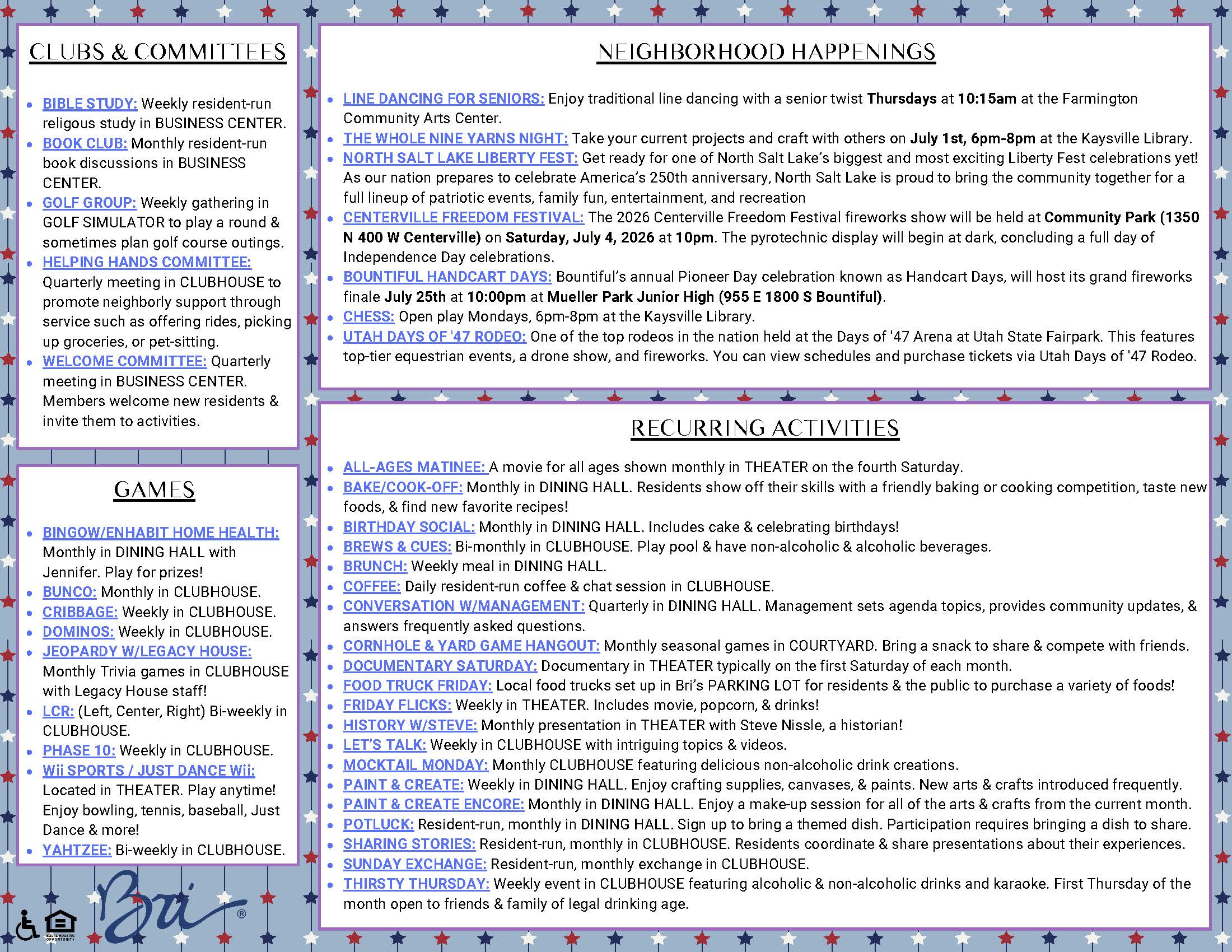Click the wheelchair accessibility icon
Image resolution: width=1232 pixels, height=952 pixels.
[x=27, y=926]
